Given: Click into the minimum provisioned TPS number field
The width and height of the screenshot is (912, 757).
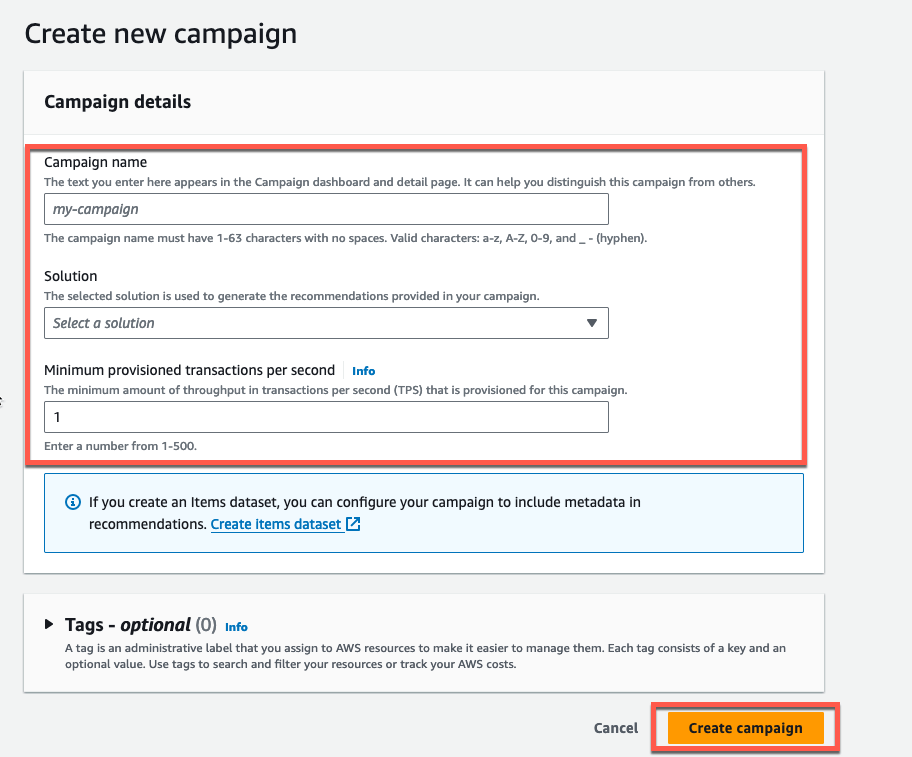Looking at the screenshot, I should pos(326,417).
